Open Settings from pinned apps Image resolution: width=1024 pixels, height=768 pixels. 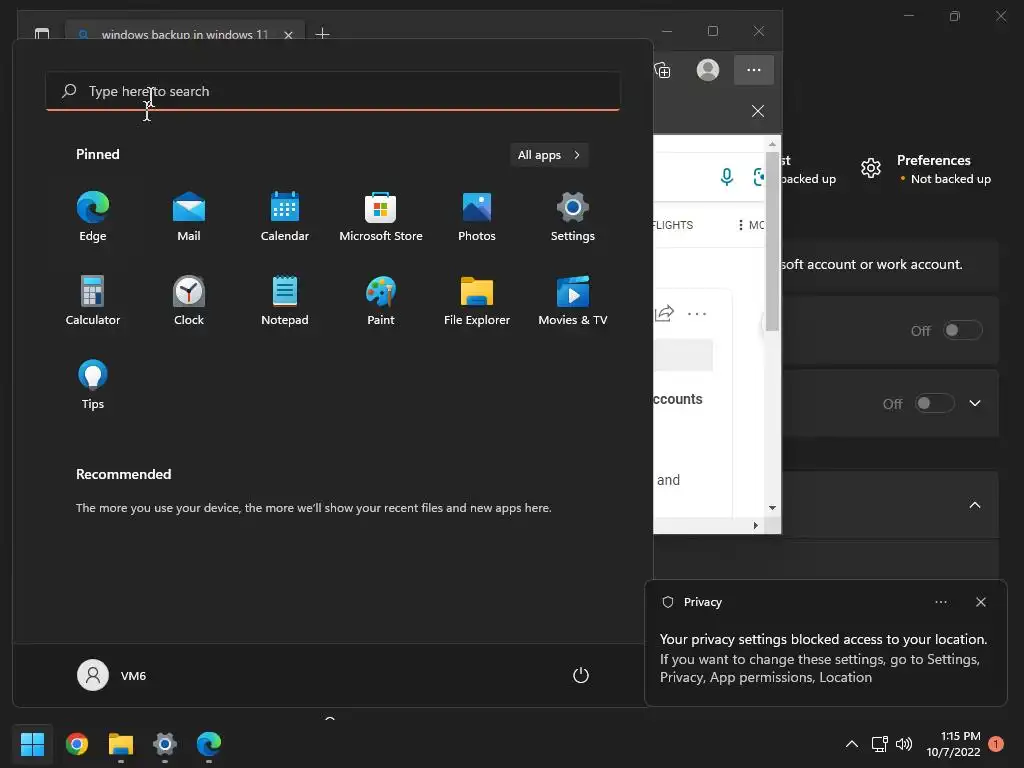click(573, 216)
